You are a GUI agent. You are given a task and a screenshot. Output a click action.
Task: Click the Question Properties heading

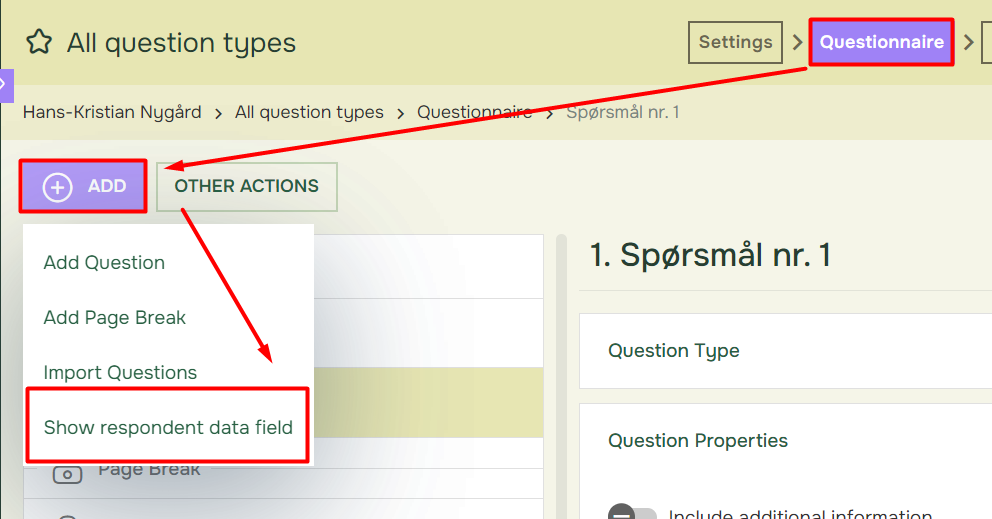coord(698,441)
